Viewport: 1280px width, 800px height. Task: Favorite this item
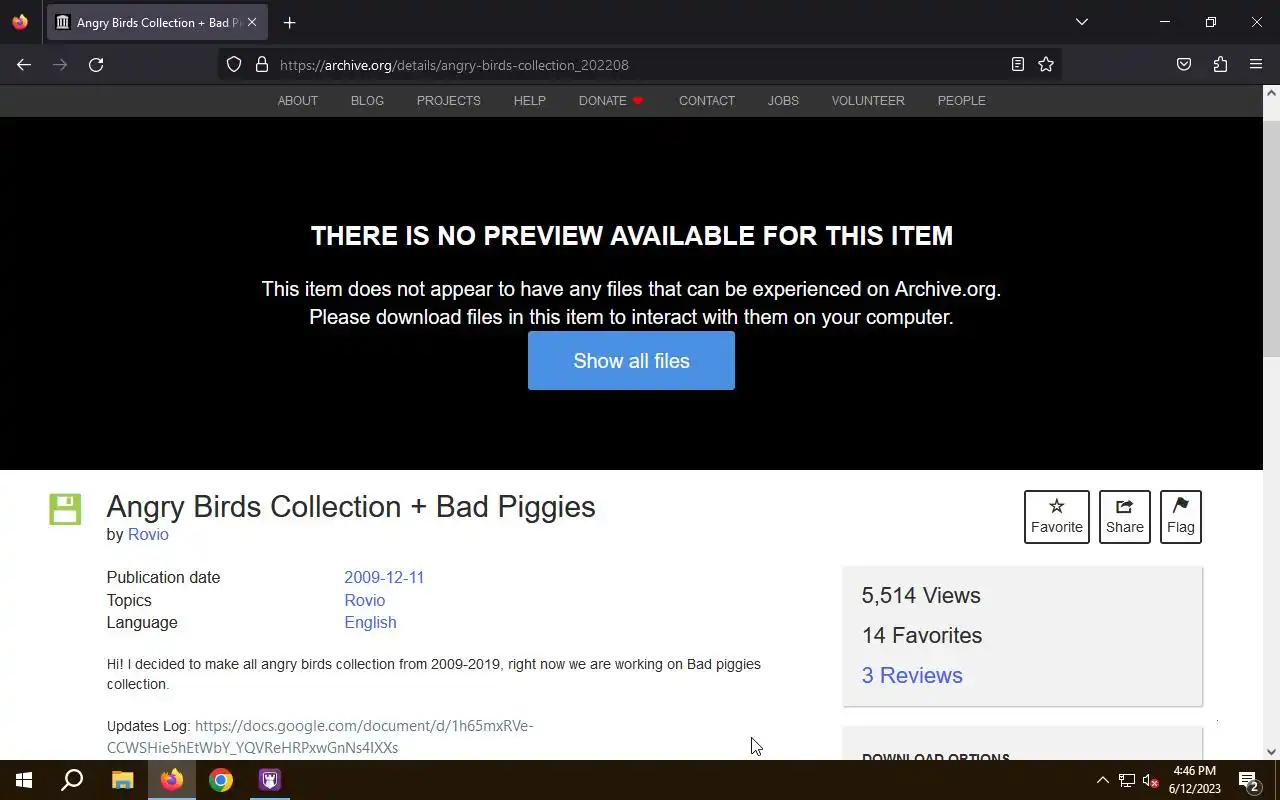click(x=1056, y=517)
